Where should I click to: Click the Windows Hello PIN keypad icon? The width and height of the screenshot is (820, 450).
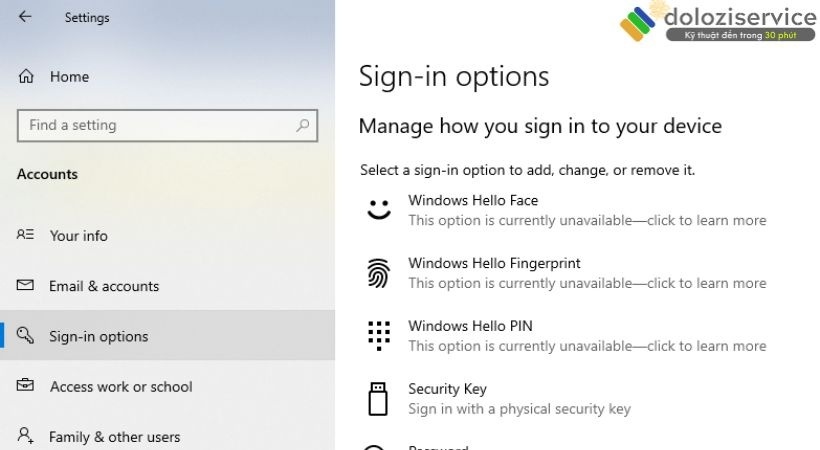tap(379, 335)
